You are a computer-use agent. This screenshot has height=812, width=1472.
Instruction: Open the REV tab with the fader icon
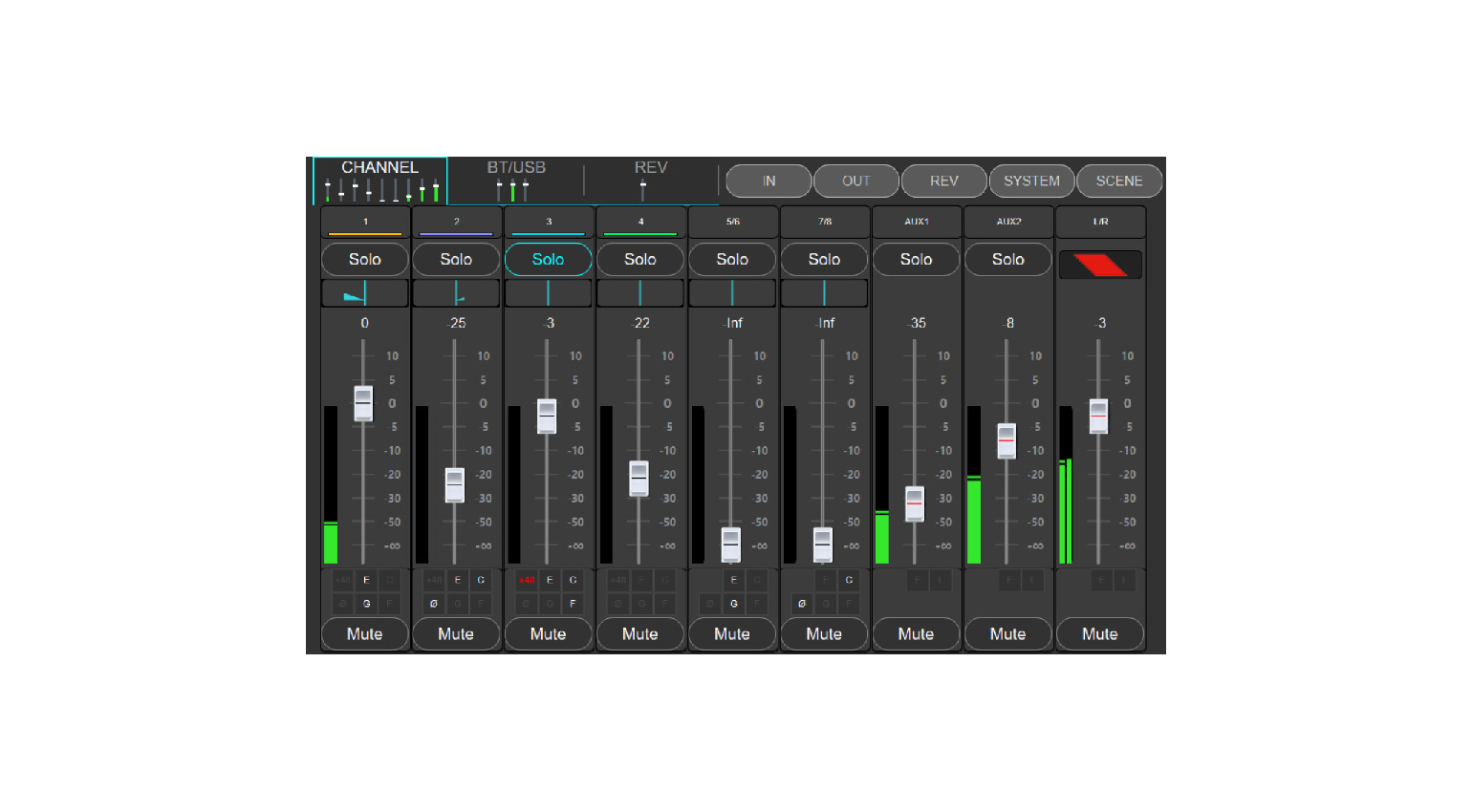point(650,180)
